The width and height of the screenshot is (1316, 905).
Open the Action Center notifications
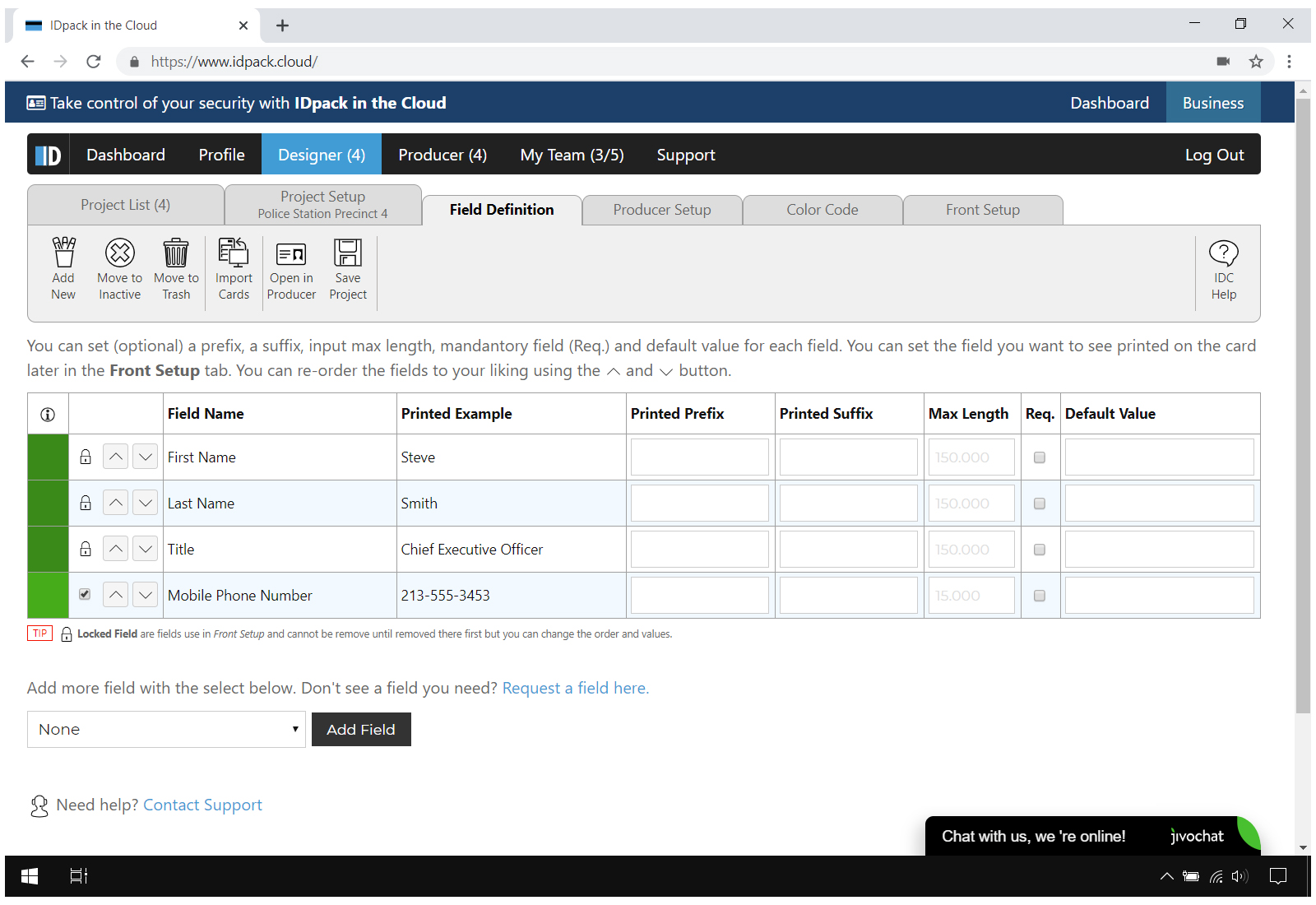click(1278, 876)
